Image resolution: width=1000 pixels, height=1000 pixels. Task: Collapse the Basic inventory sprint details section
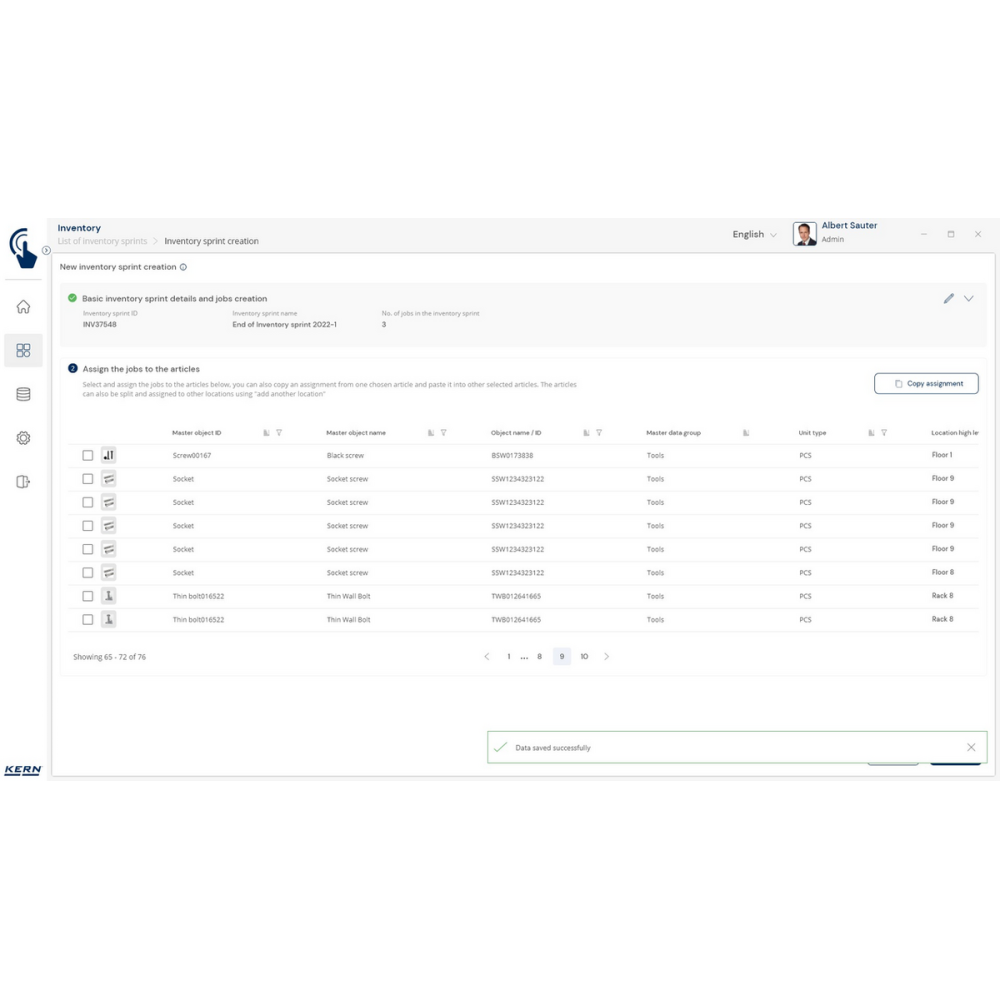[968, 298]
